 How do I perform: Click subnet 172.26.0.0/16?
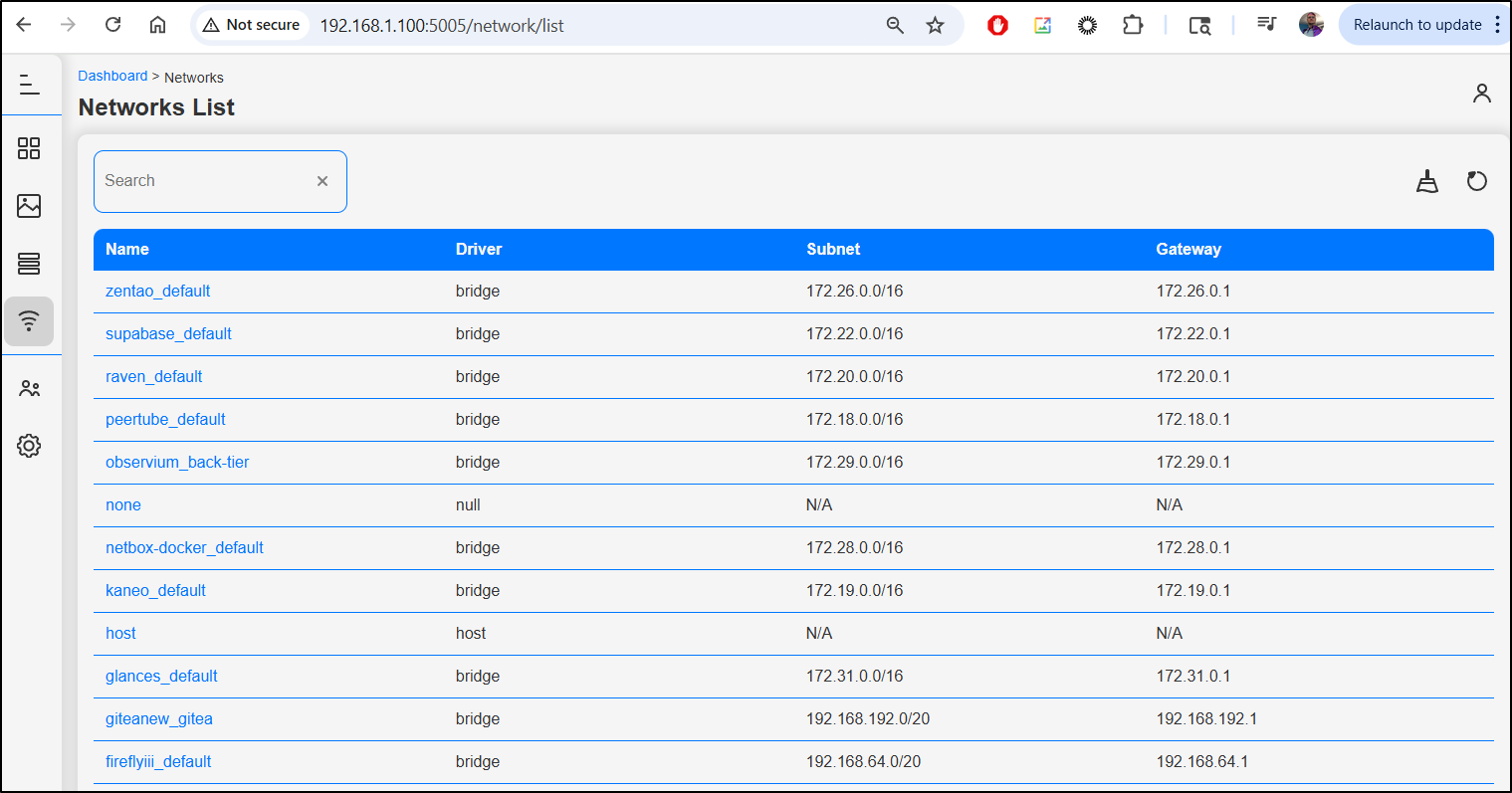pyautogui.click(x=855, y=291)
